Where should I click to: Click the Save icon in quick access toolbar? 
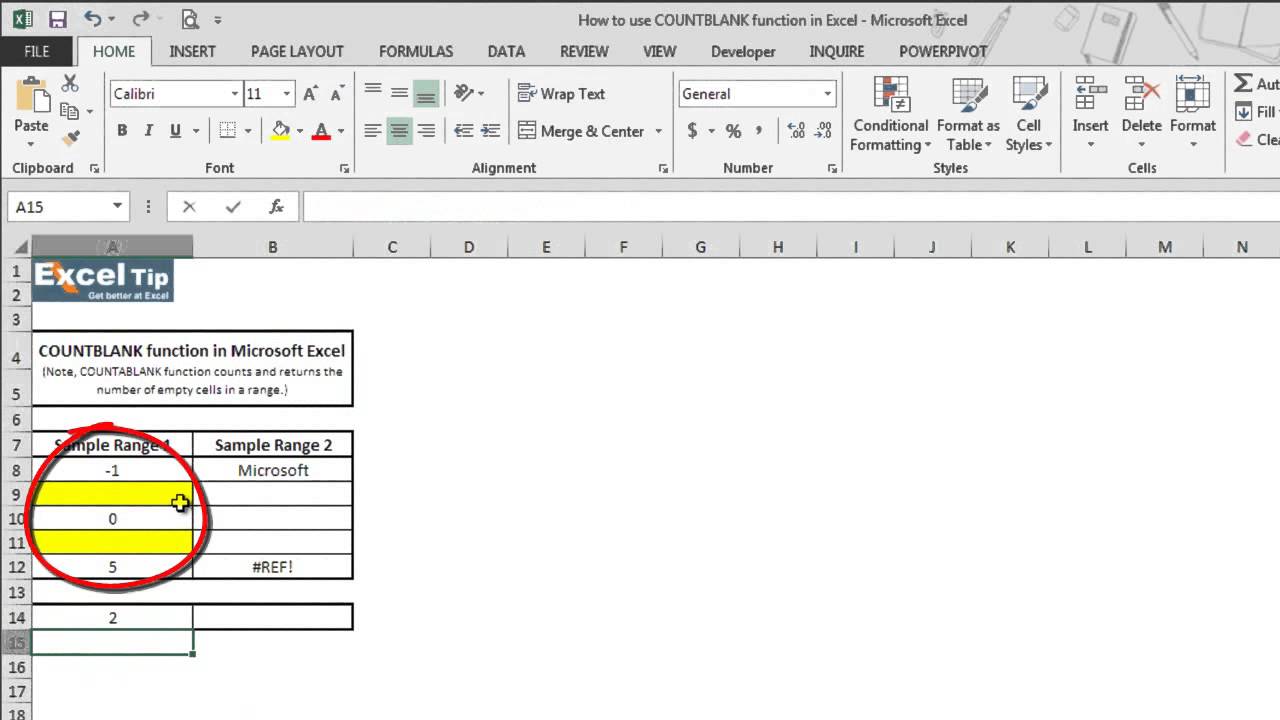57,19
